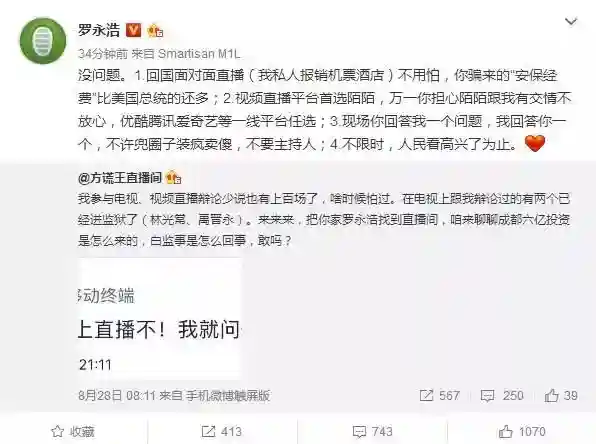The width and height of the screenshot is (596, 444).
Task: Repost this post showing 413 reposts
Action: click(221, 431)
